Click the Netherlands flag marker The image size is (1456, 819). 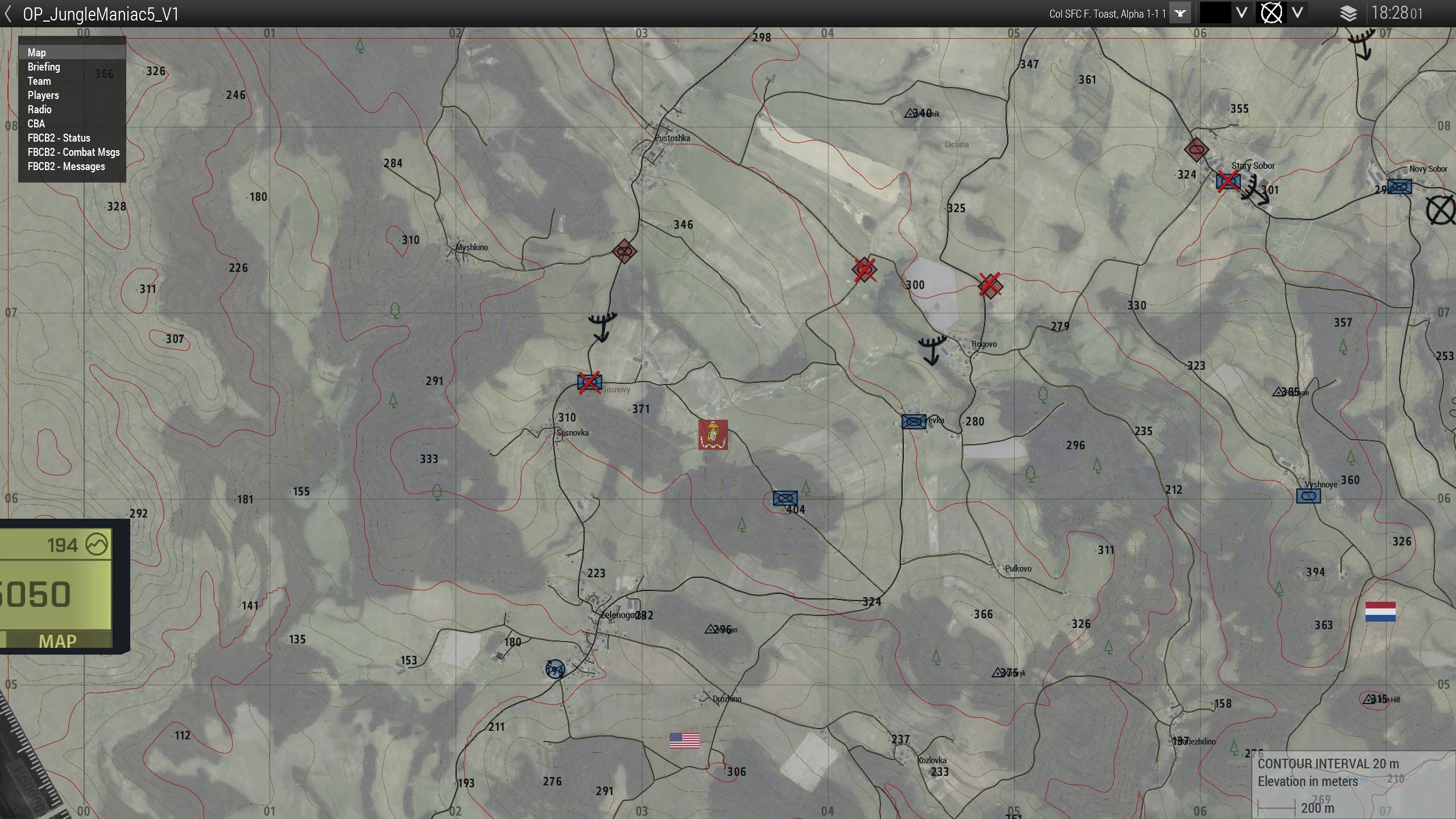click(1380, 612)
